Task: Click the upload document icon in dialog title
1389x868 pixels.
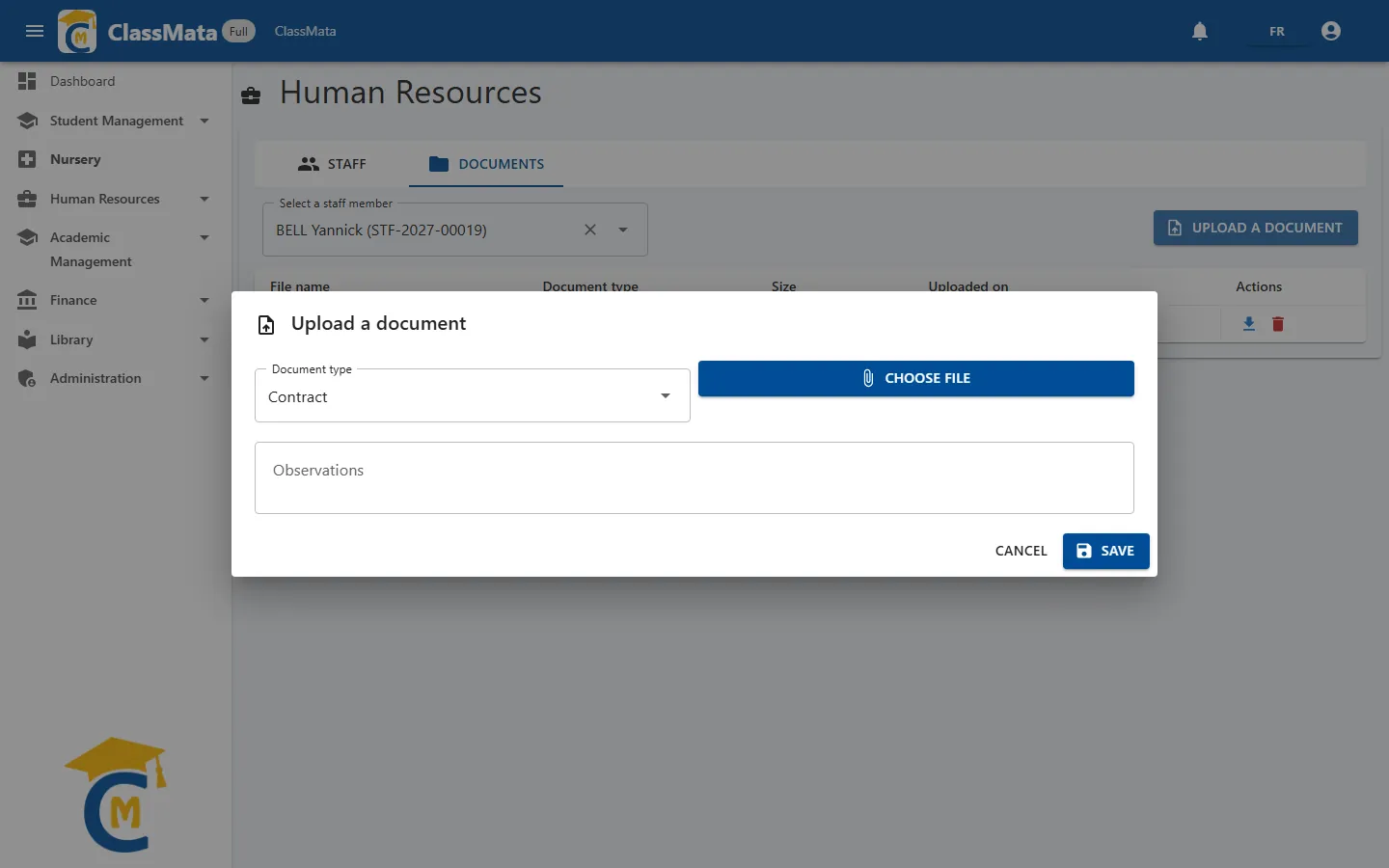Action: (x=266, y=325)
